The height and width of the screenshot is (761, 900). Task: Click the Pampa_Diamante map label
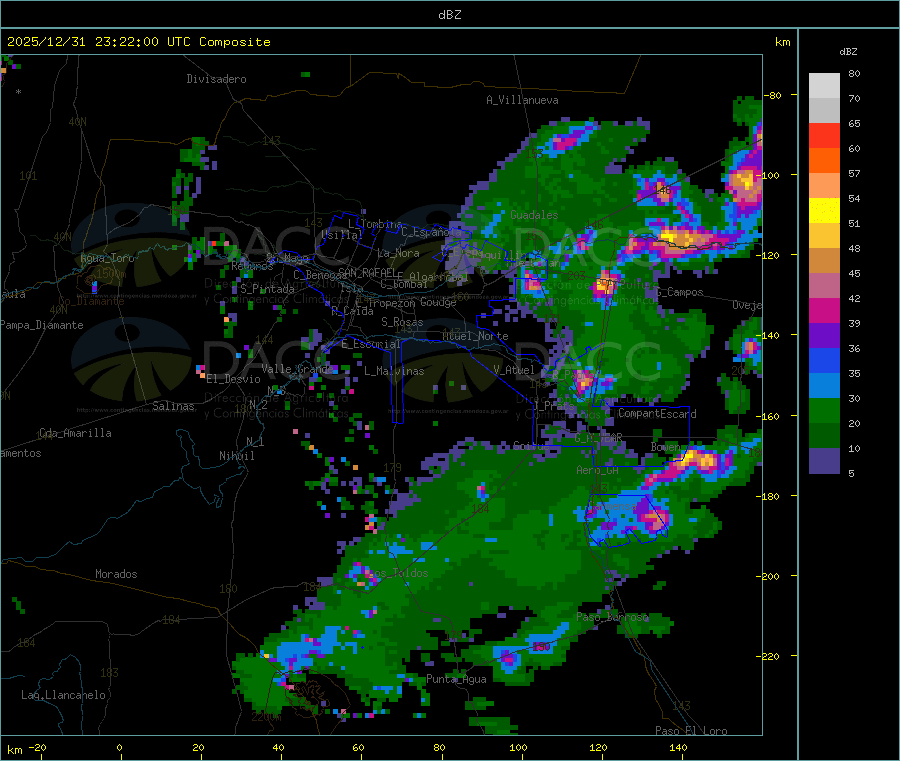[42, 325]
